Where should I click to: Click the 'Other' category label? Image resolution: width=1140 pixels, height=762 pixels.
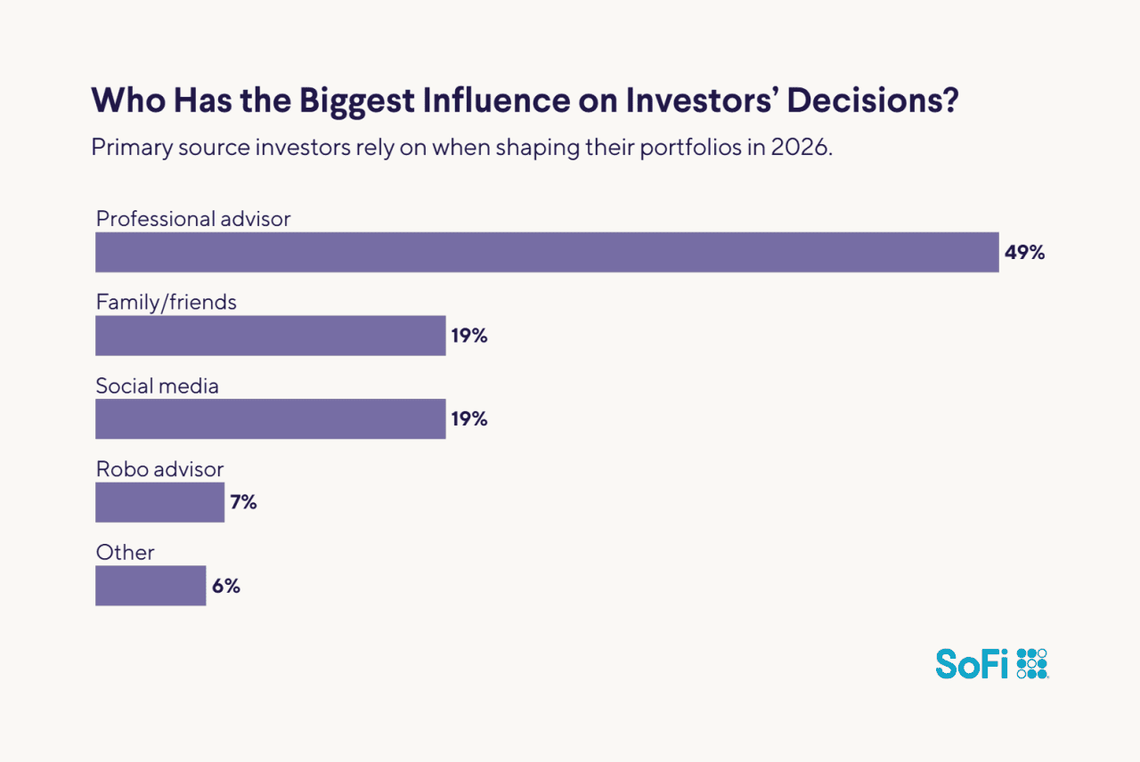click(x=125, y=552)
